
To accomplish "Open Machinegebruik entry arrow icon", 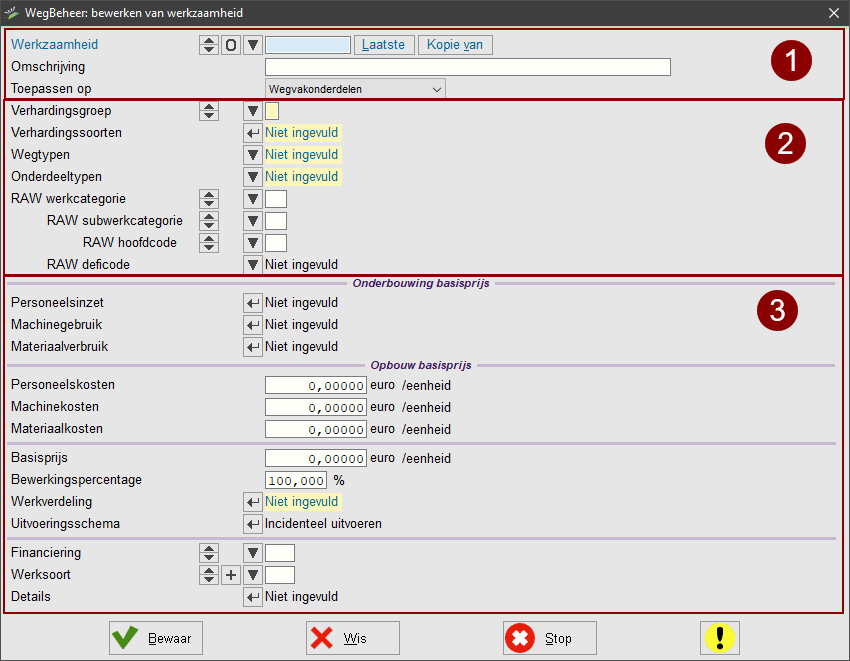I will 253,325.
